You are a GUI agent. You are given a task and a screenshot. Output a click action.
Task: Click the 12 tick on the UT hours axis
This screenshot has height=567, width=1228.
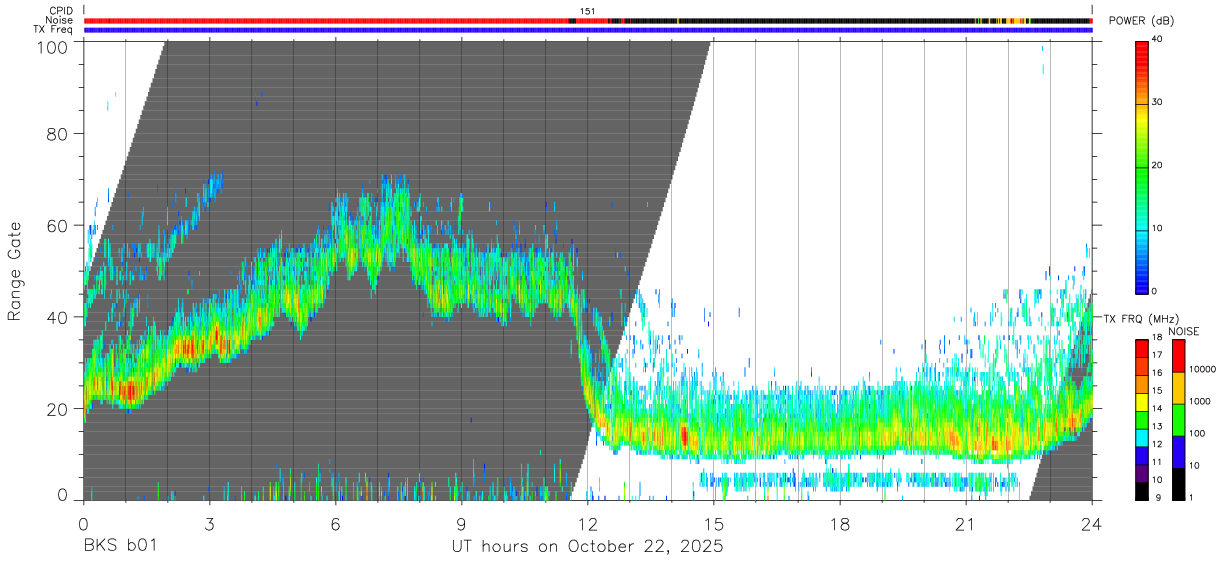tap(588, 523)
